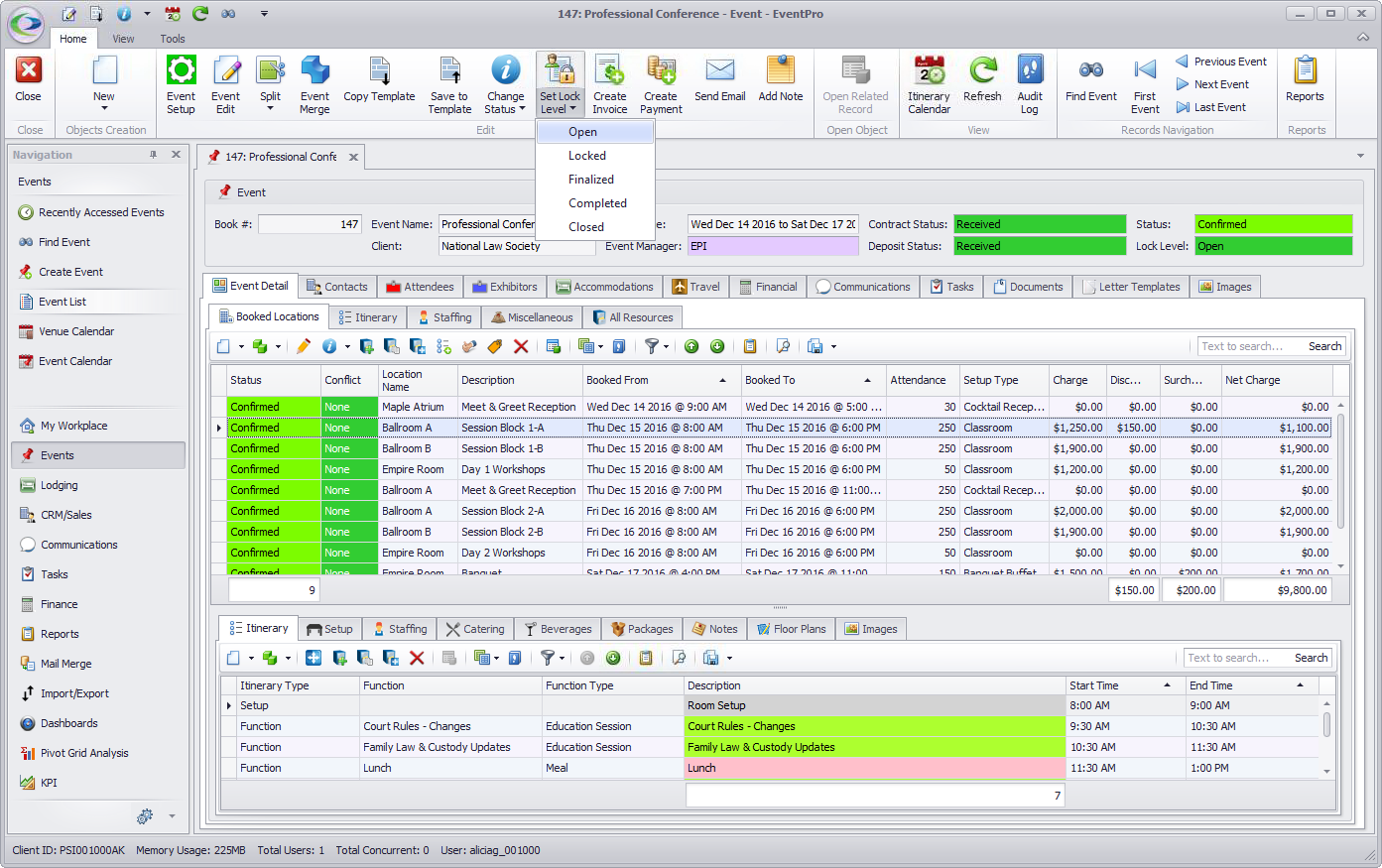Go to First Event record
Viewport: 1382px width, 868px height.
pyautogui.click(x=1145, y=85)
